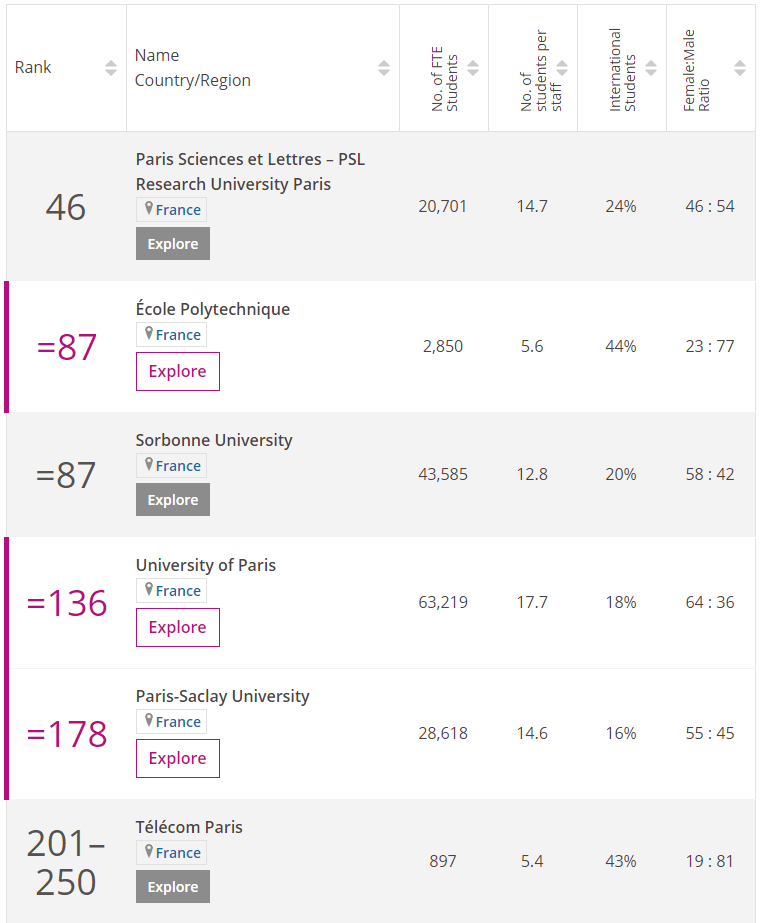This screenshot has height=923, width=761.
Task: Click the location pin in Télécom Paris's France tag
Action: click(x=148, y=853)
